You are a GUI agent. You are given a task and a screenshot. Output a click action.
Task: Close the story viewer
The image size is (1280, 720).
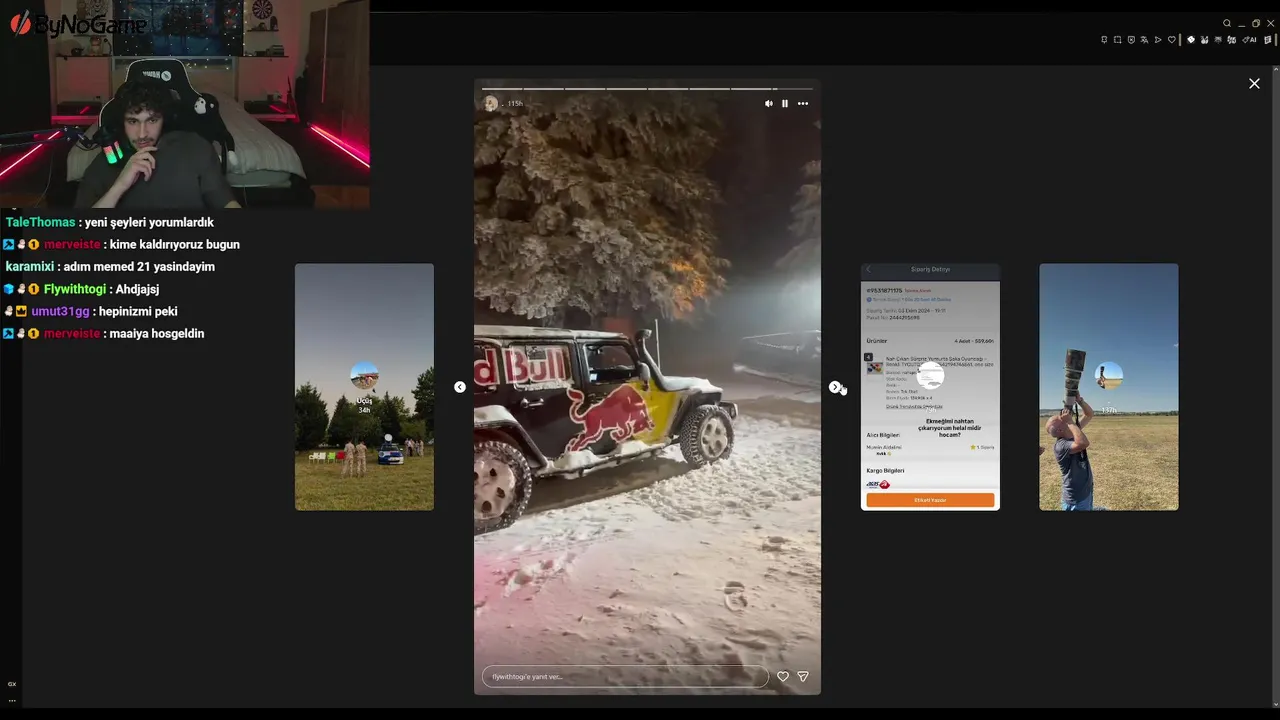pyautogui.click(x=1254, y=84)
